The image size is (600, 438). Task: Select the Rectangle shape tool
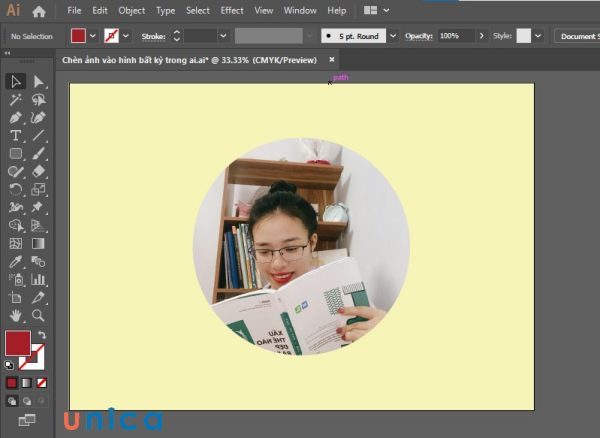coord(16,153)
